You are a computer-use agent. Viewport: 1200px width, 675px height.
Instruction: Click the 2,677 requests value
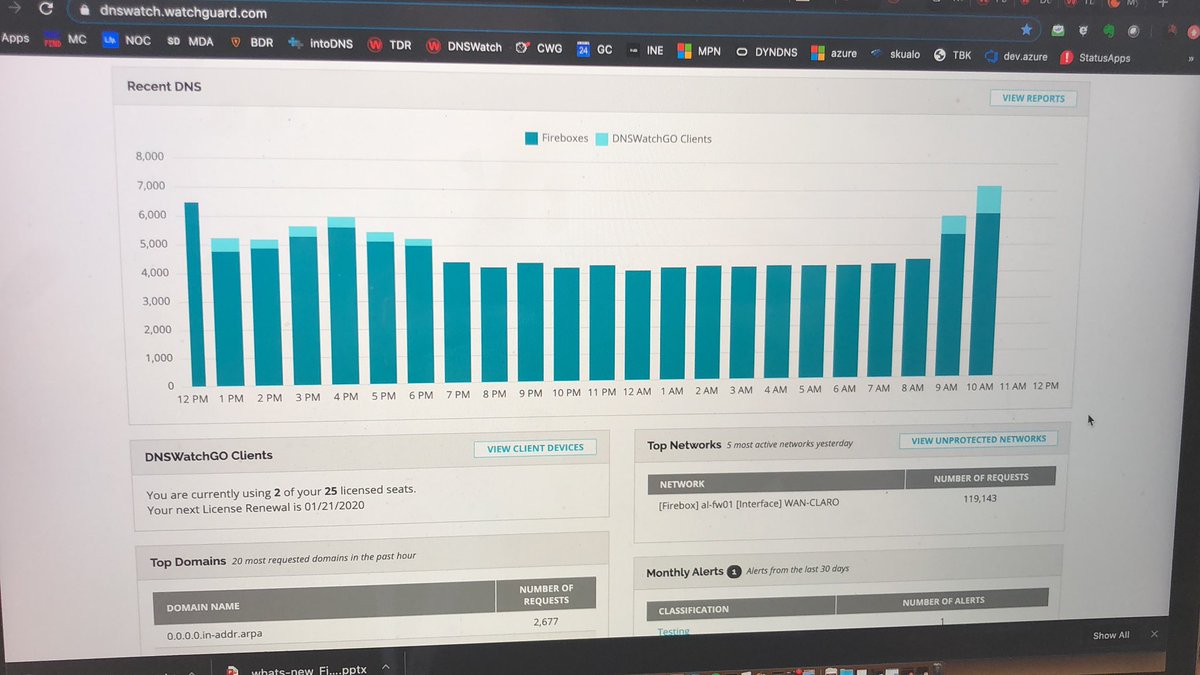pos(546,622)
